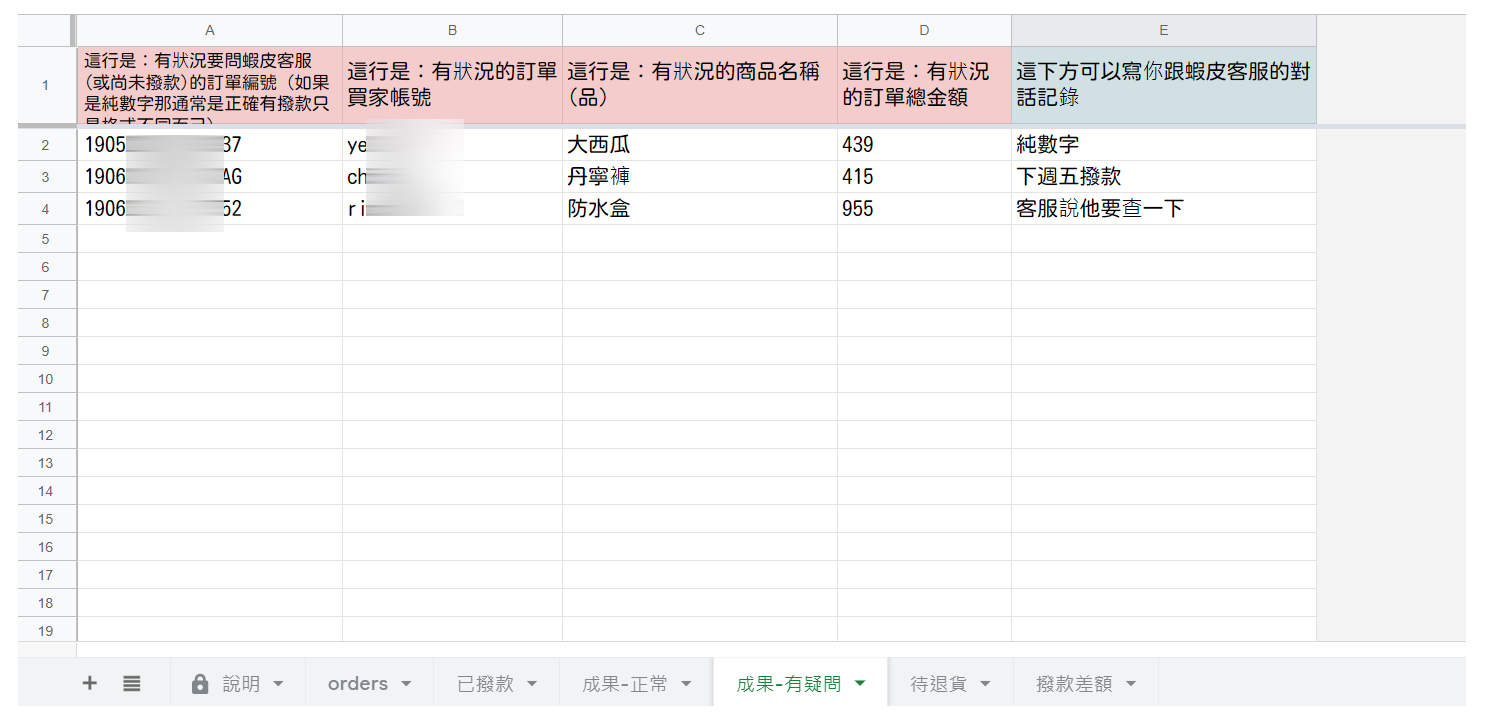
Task: Open the 待退貨 tab dropdown arrow
Action: point(985,684)
